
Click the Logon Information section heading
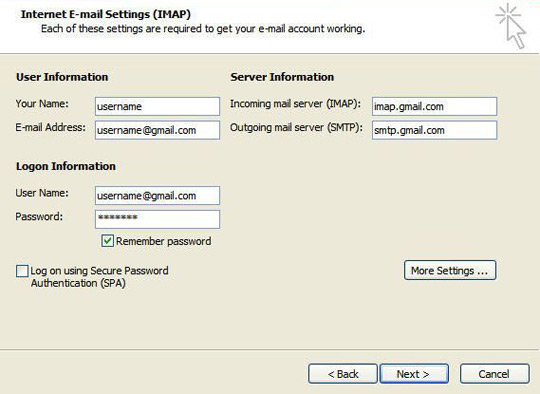[x=66, y=166]
